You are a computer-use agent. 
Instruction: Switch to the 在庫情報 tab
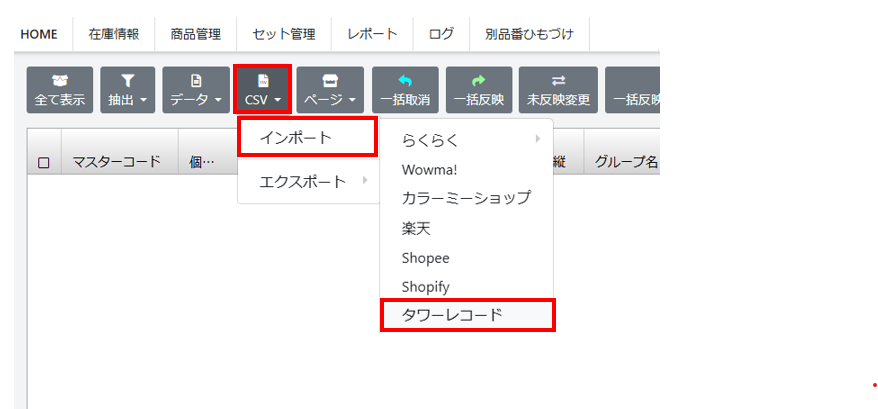(113, 33)
